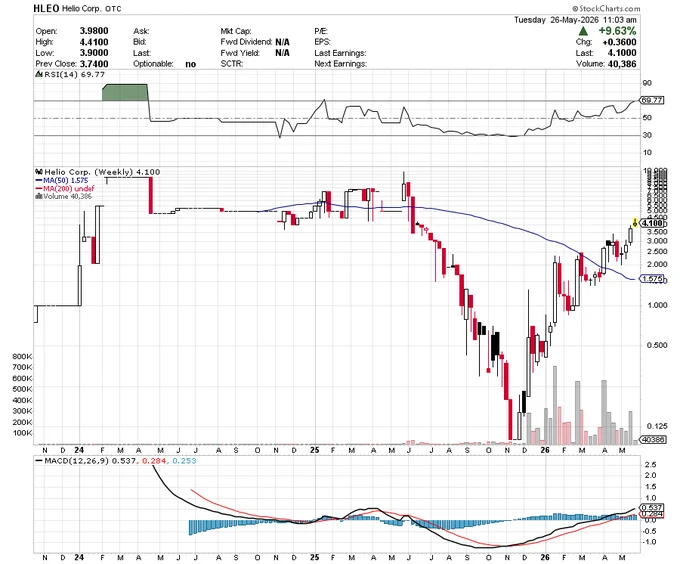This screenshot has height=564, width=680.
Task: Click the Ask label
Action: coord(141,31)
